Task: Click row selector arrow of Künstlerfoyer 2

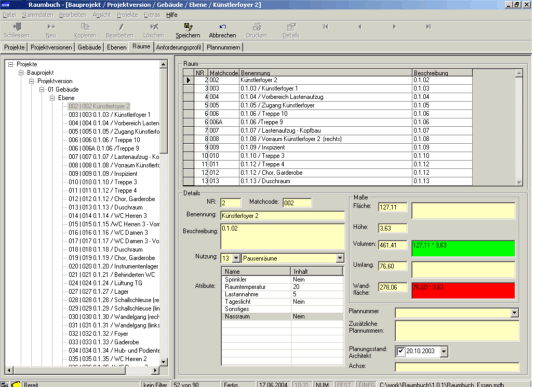Action: click(188, 80)
